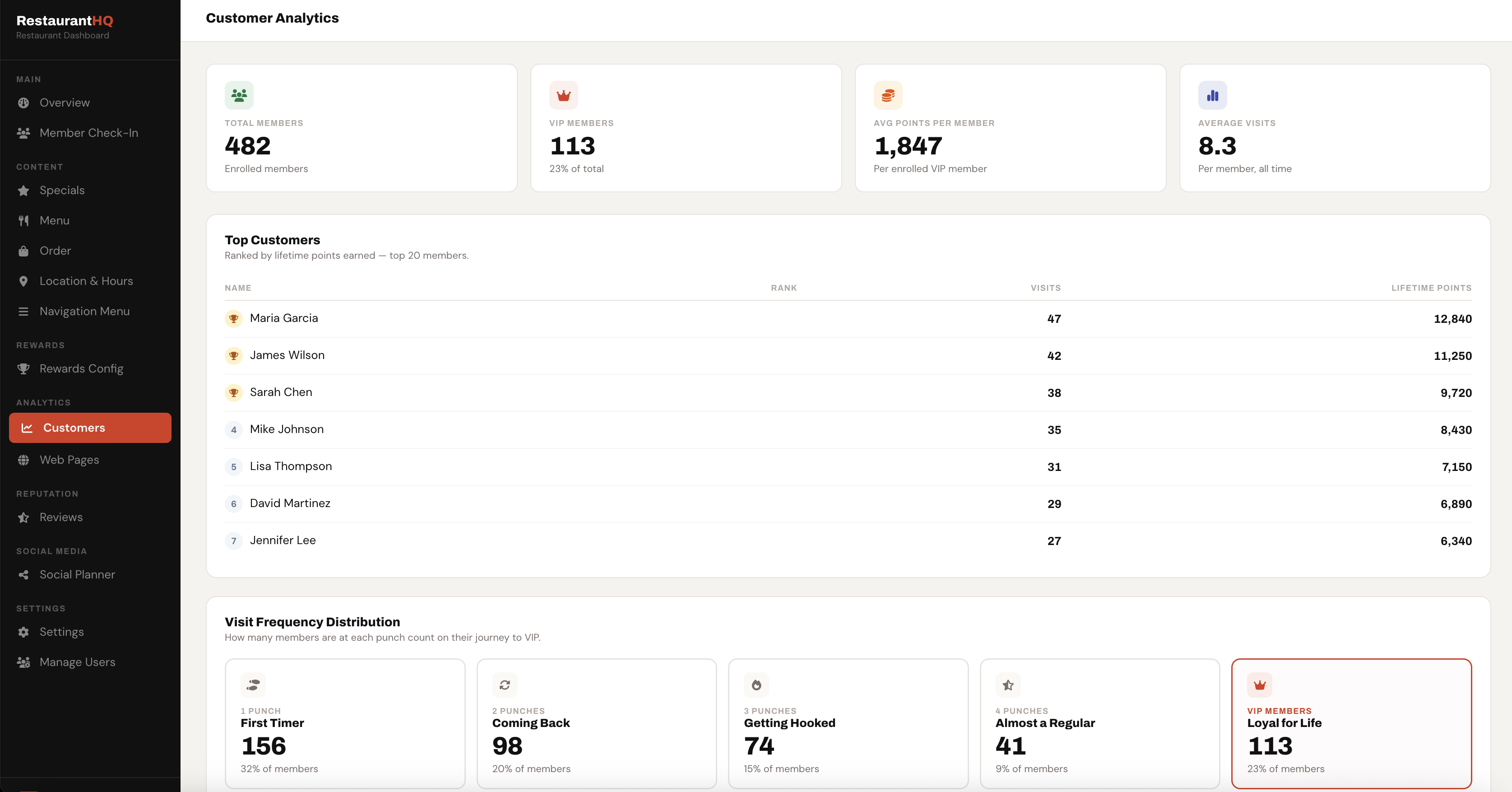This screenshot has width=1512, height=792.
Task: Click Maria Garcia's trophy badge
Action: (234, 319)
